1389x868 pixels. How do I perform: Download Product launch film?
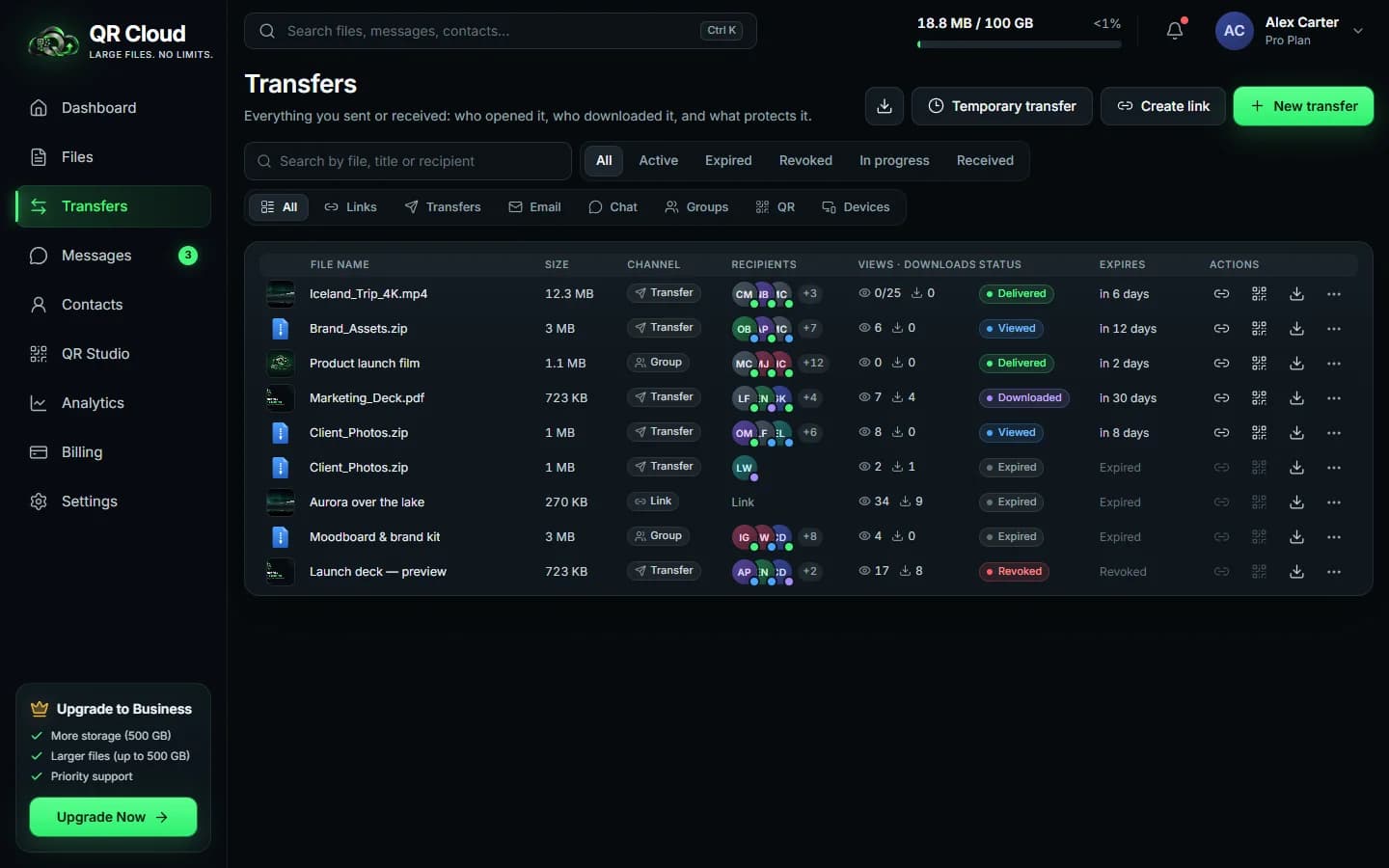(x=1296, y=364)
